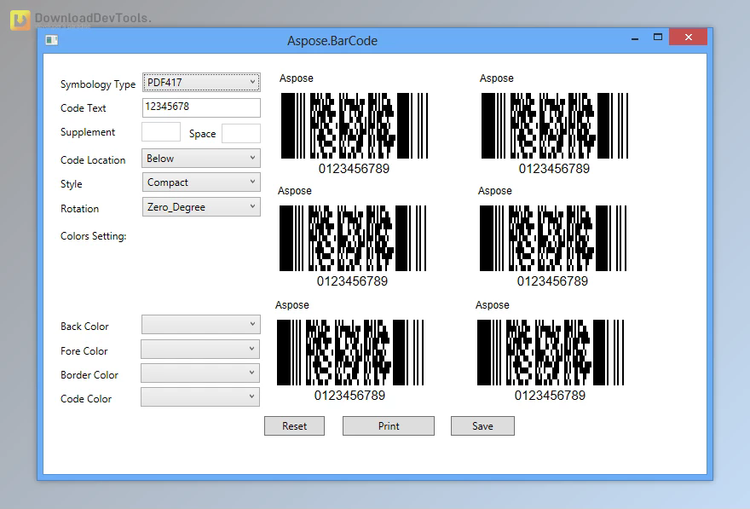Image resolution: width=750 pixels, height=509 pixels.
Task: Maximize the Aspose.BarCode window
Action: click(658, 37)
